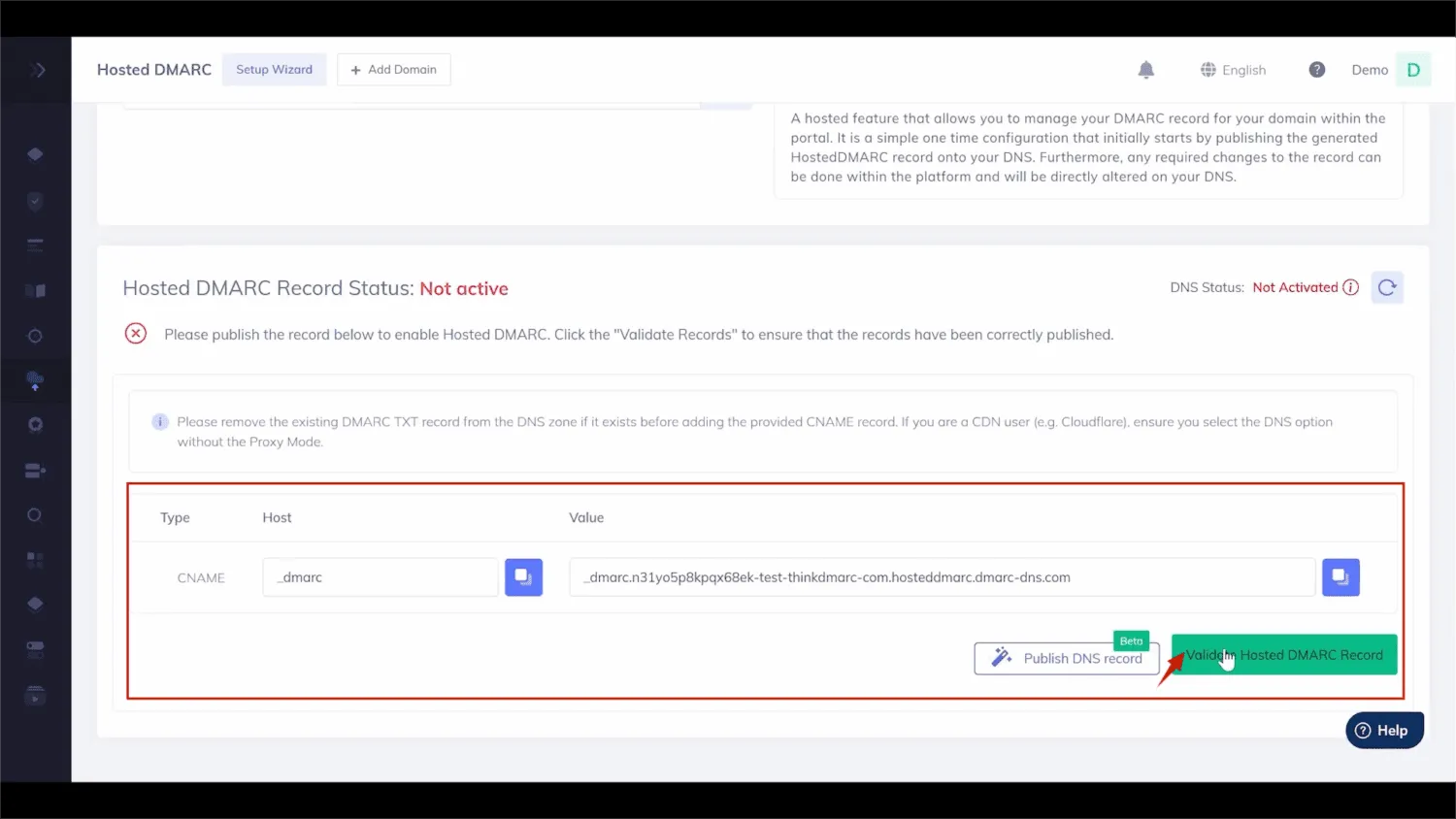
Task: Open the Help chat widget
Action: [x=1384, y=731]
